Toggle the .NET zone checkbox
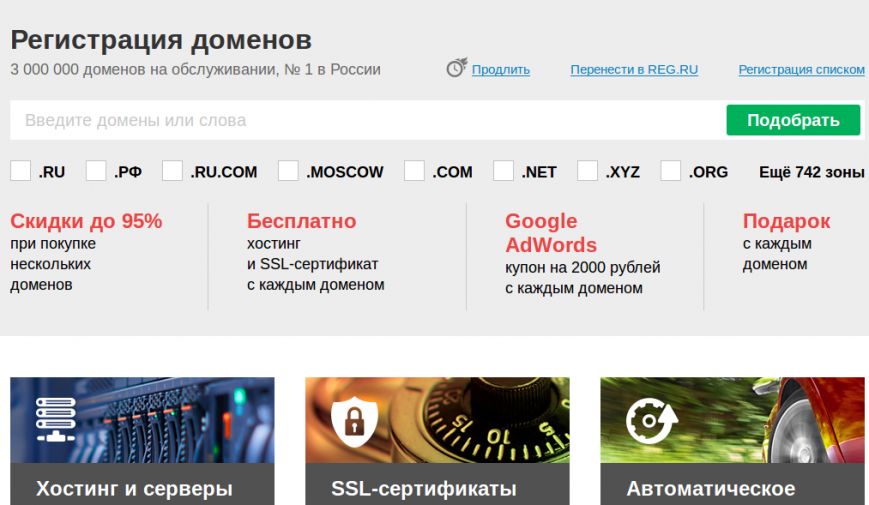This screenshot has width=869, height=505. click(503, 171)
